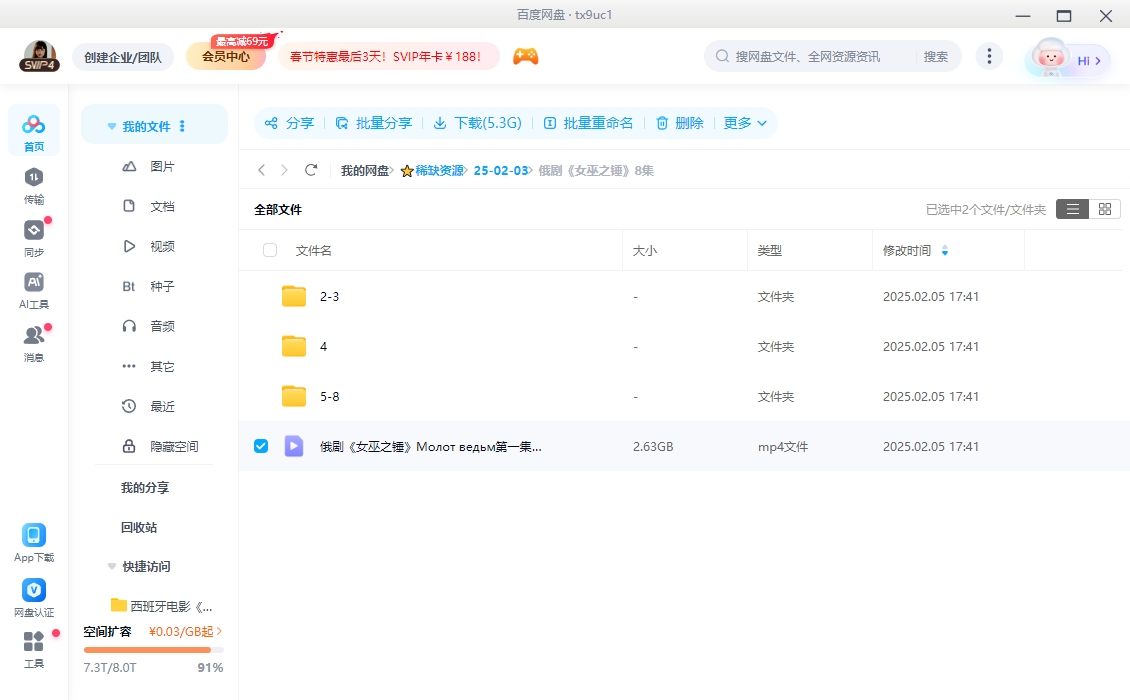Open 会员中心 membership center
Screen dimensions: 1130x700
point(225,56)
